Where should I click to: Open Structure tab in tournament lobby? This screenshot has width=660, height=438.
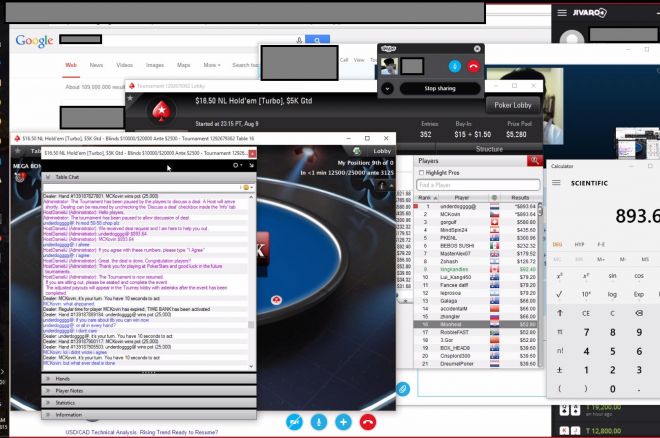click(x=489, y=149)
